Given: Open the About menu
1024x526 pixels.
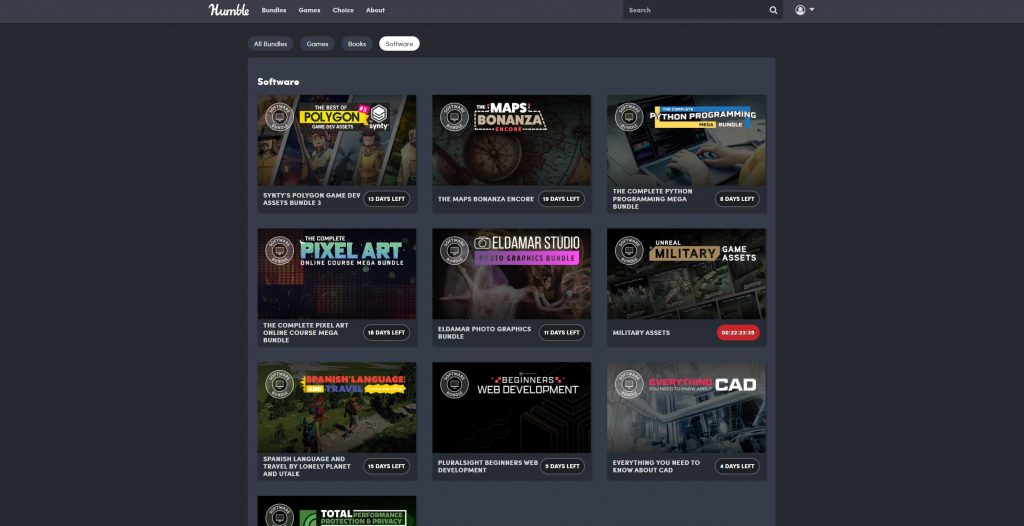Looking at the screenshot, I should pos(375,10).
